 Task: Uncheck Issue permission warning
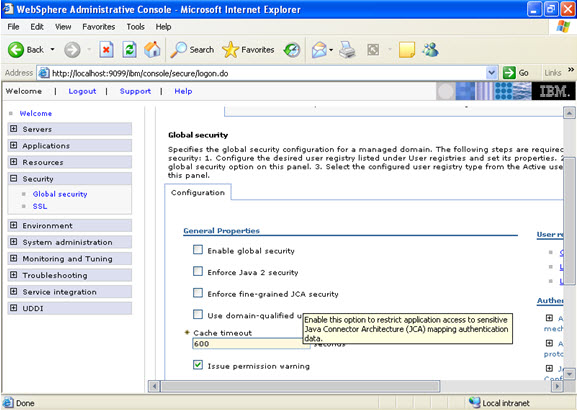[198, 365]
